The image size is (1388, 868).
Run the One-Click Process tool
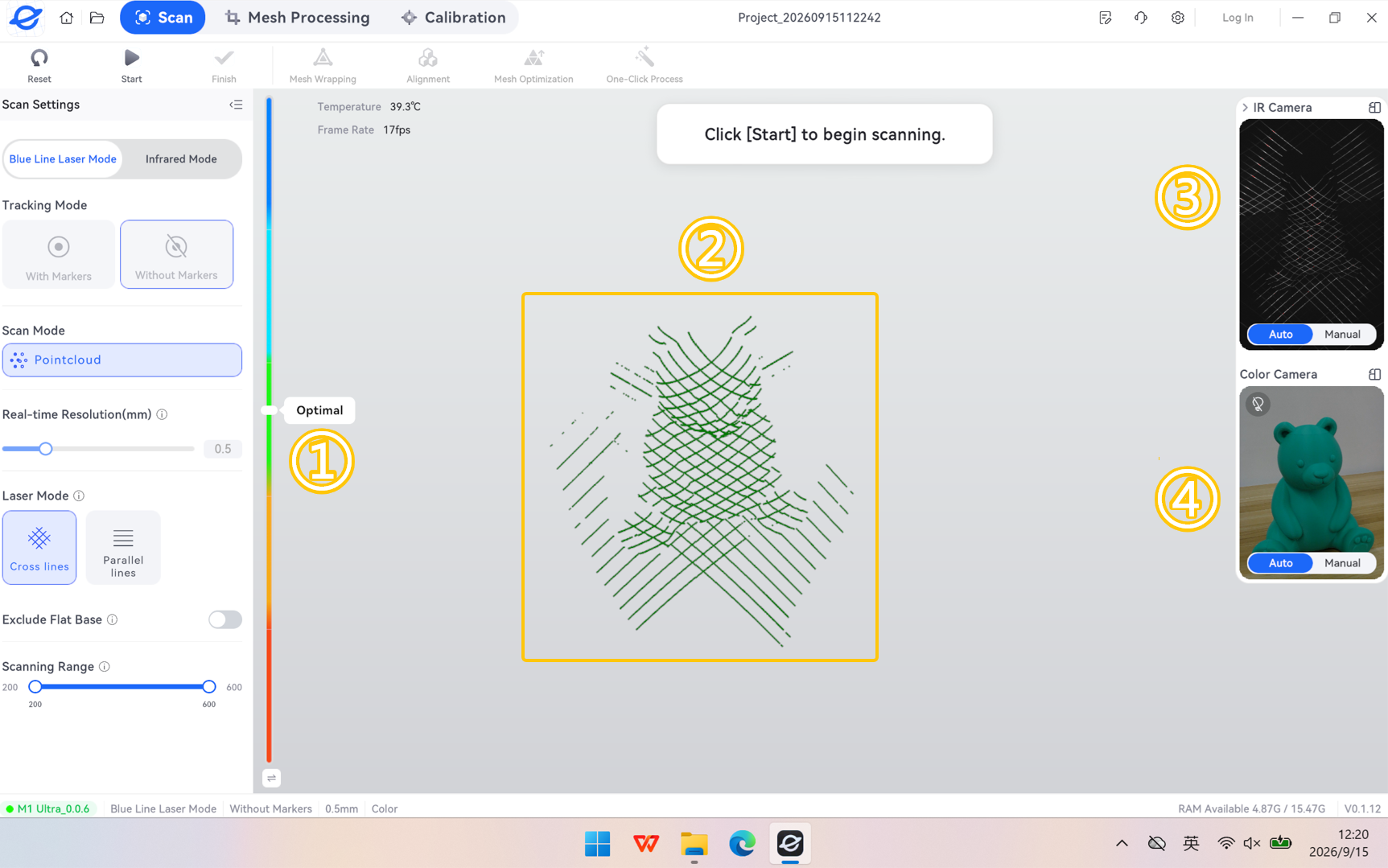(645, 65)
